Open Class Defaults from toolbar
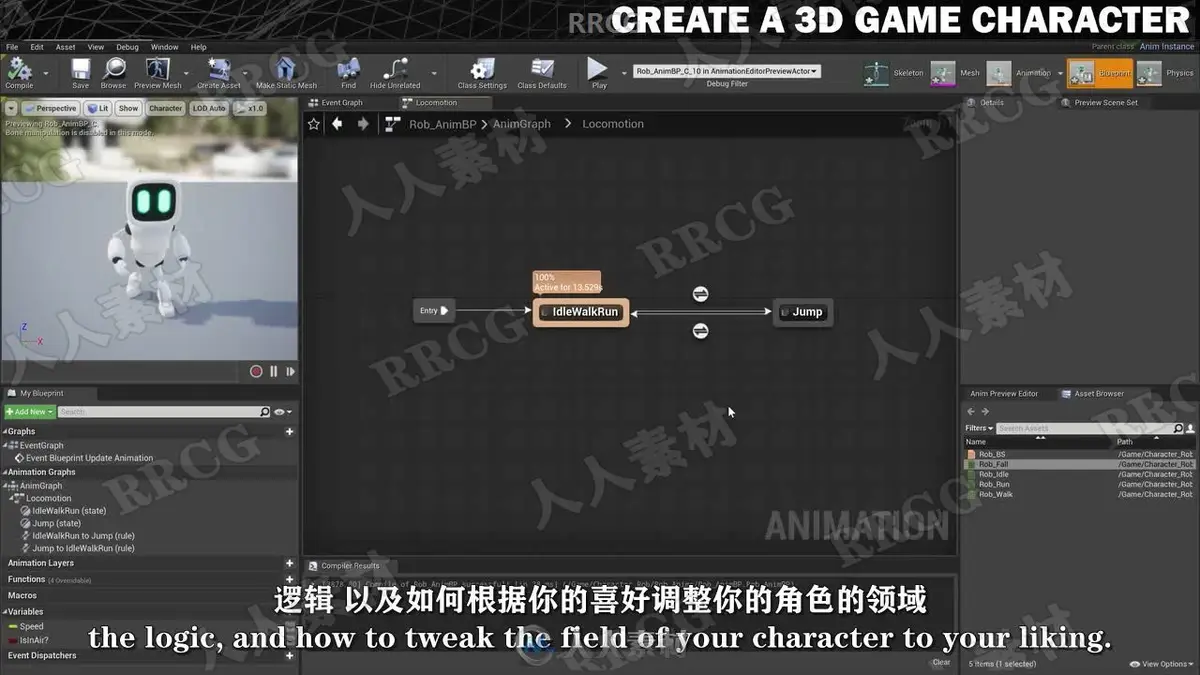 point(542,69)
